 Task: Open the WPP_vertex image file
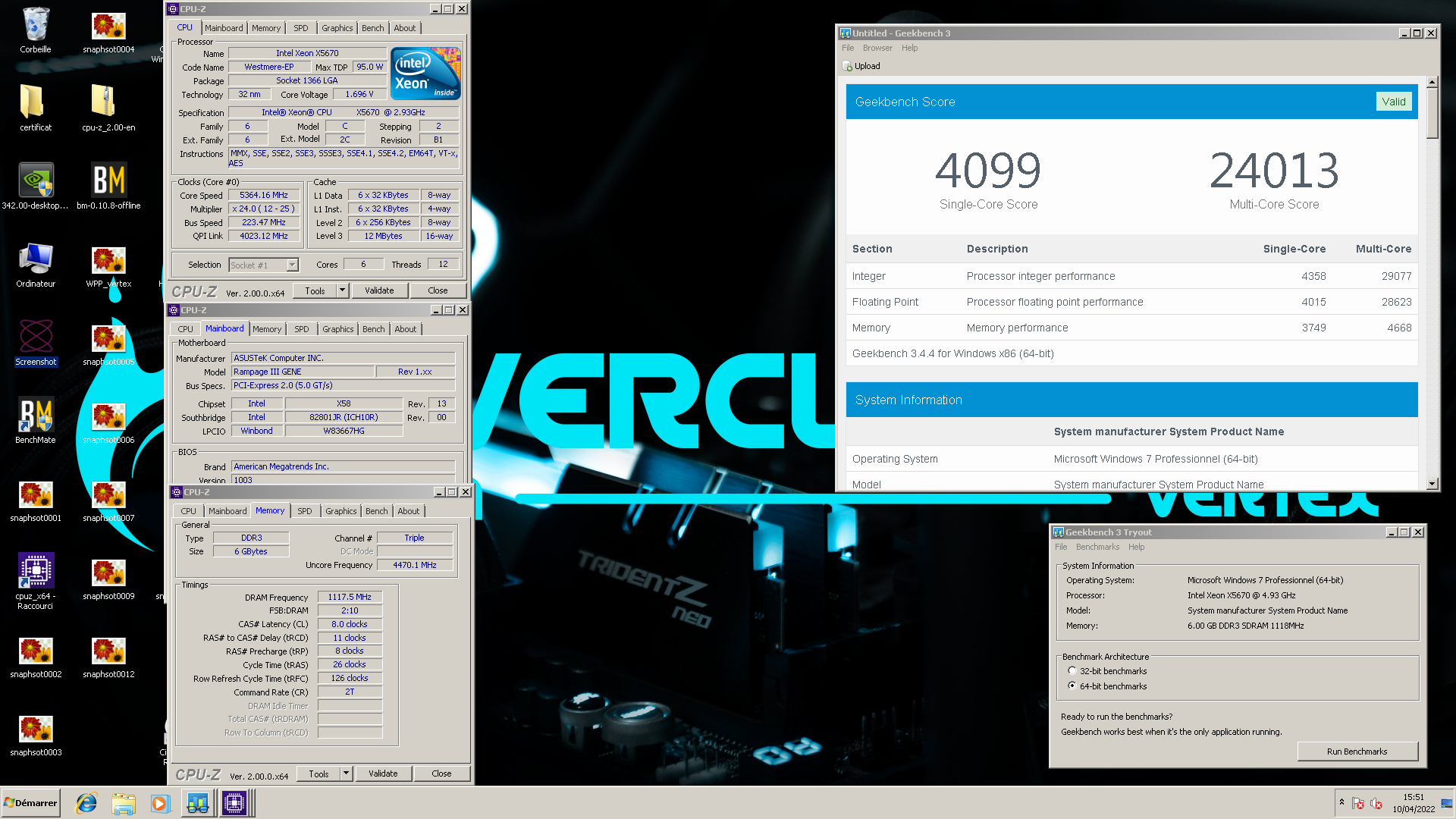[x=108, y=265]
